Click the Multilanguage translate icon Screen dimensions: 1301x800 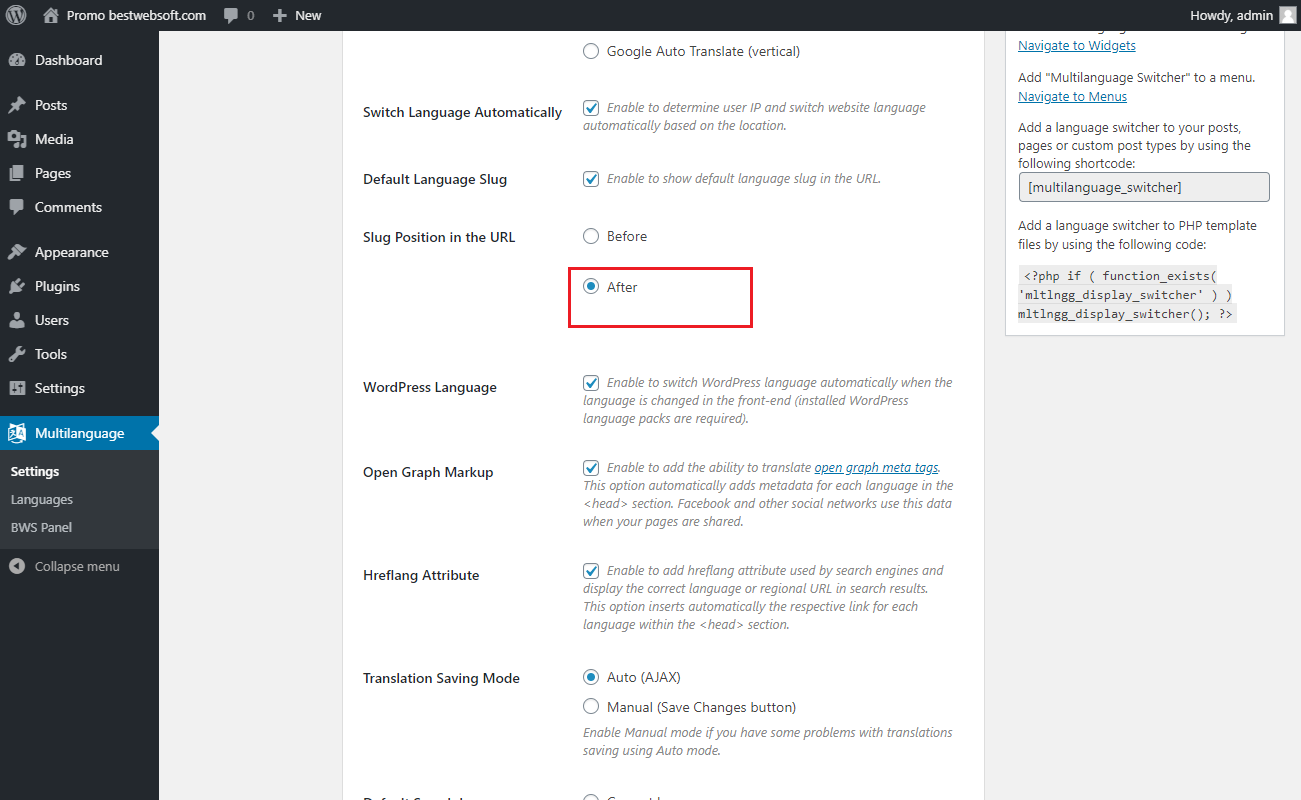(17, 433)
